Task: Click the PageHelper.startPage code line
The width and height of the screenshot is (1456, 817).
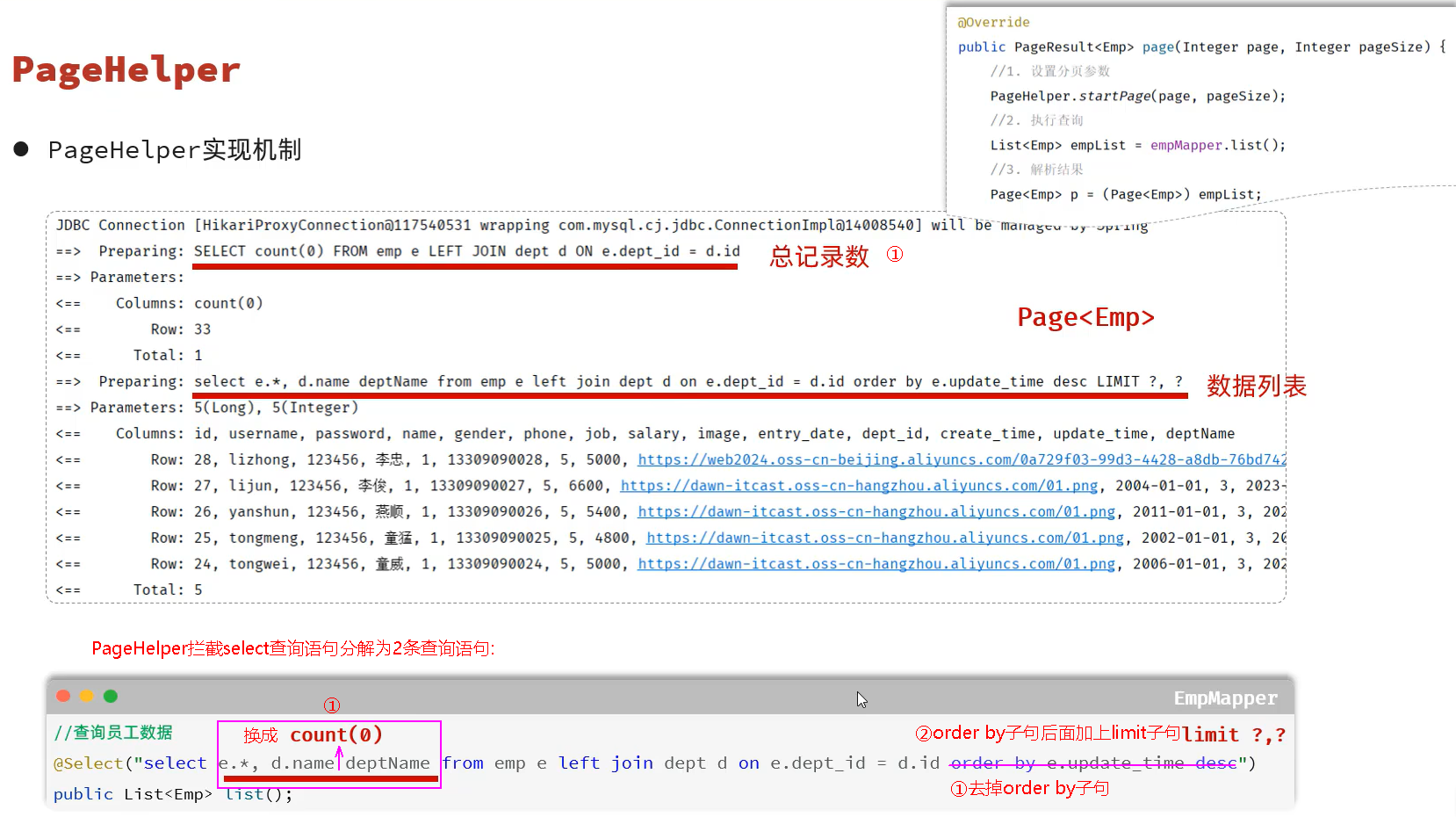Action: tap(1137, 96)
